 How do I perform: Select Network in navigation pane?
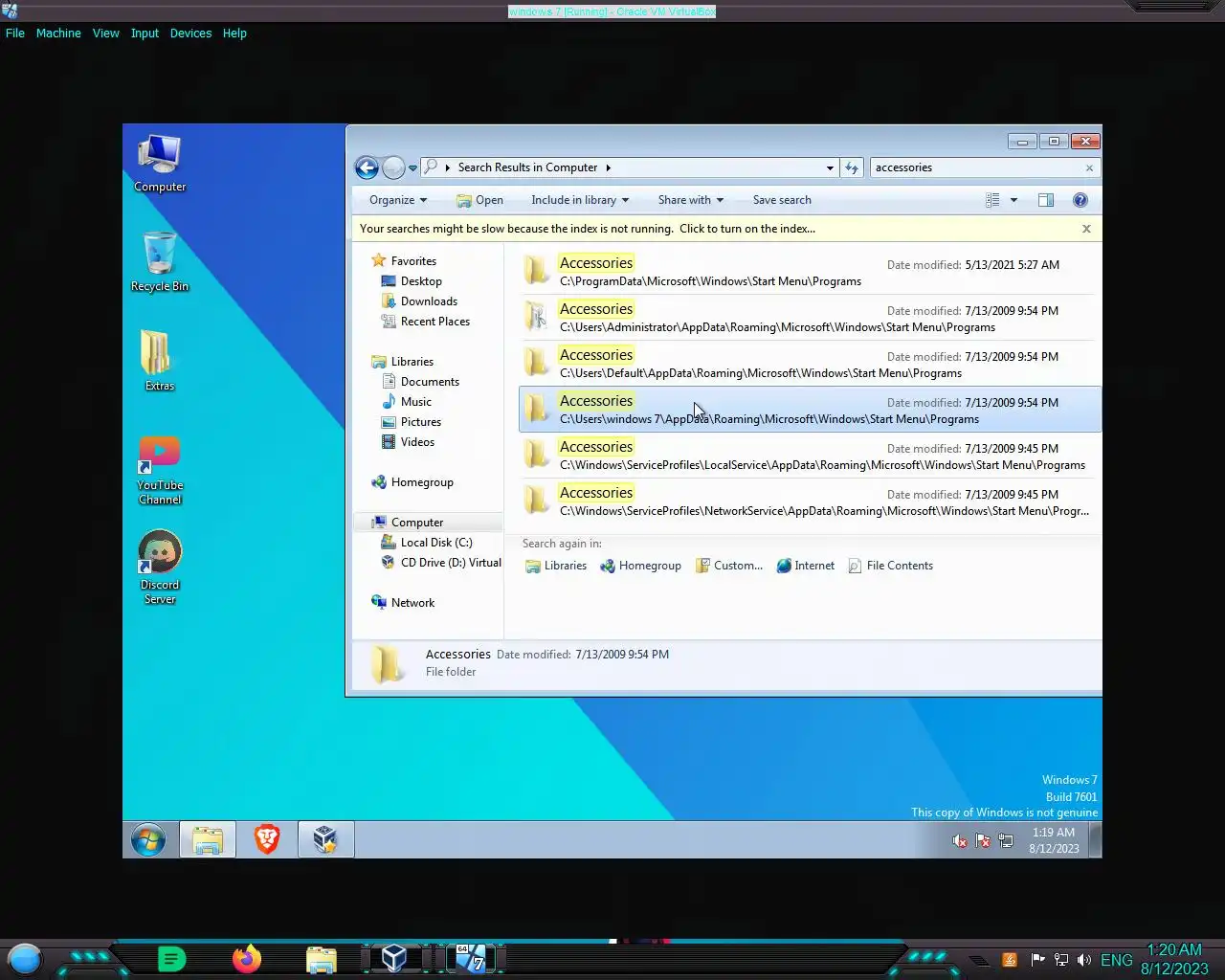[412, 603]
